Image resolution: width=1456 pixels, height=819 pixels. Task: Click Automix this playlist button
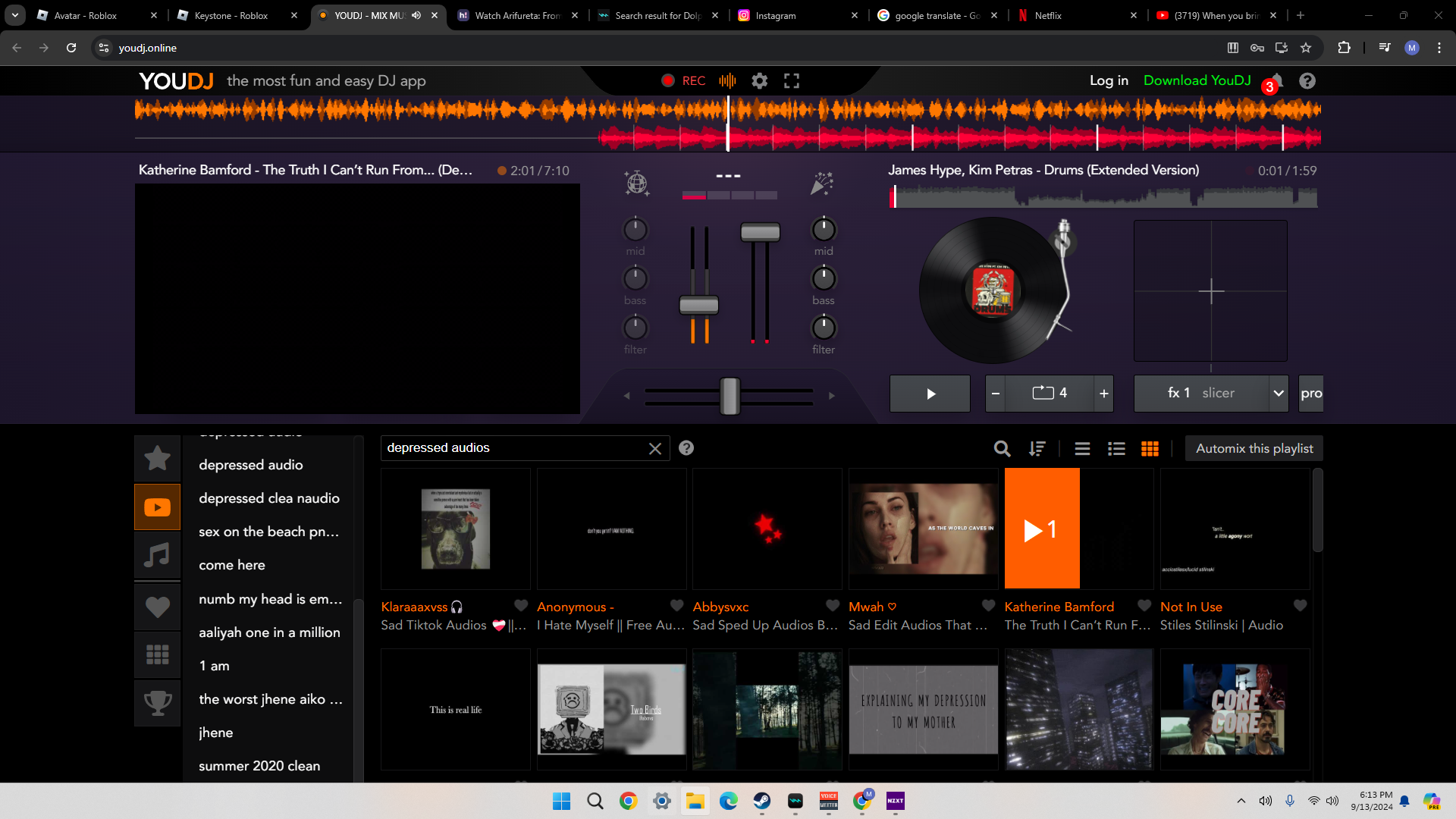click(x=1254, y=448)
